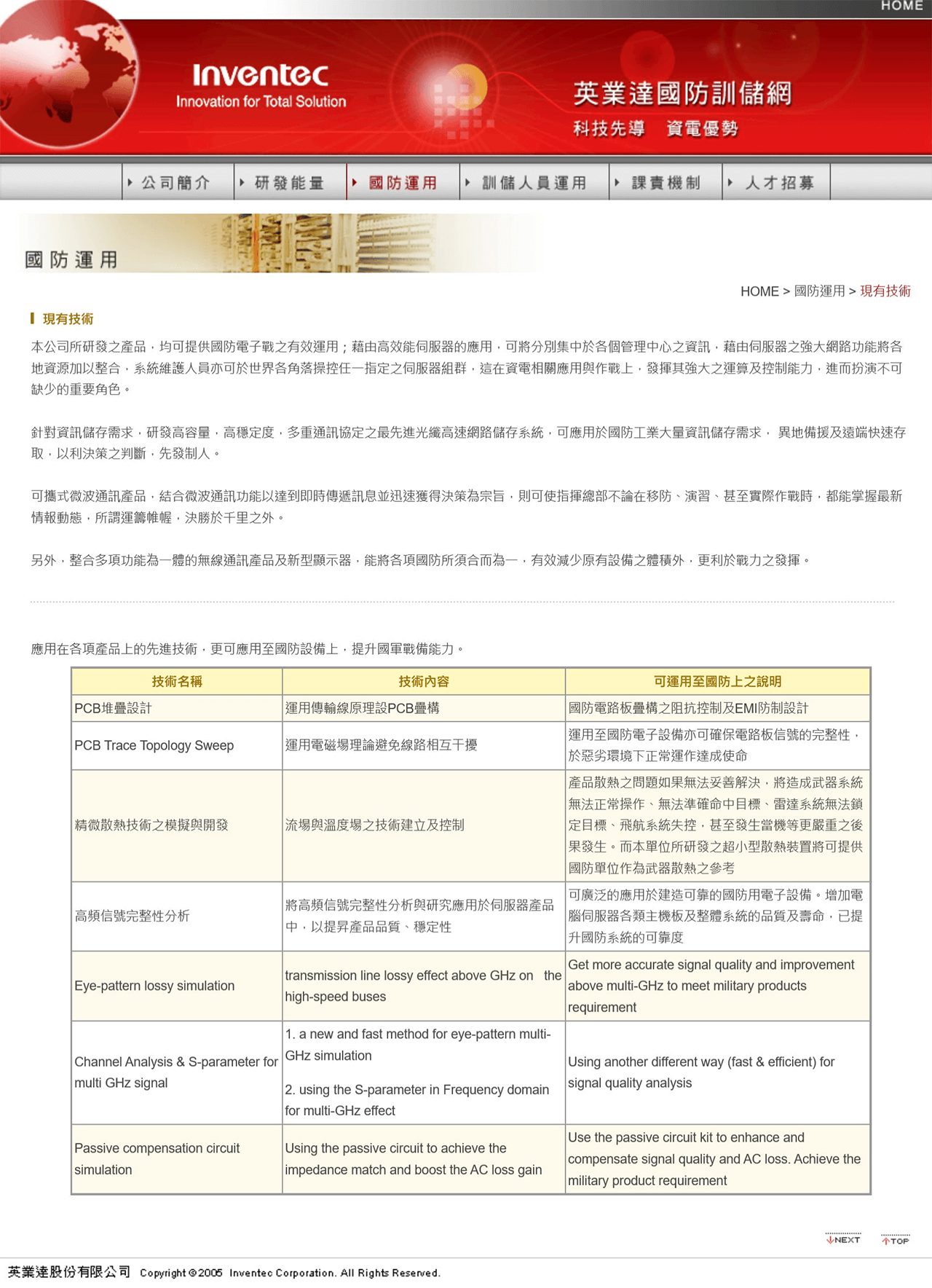
Task: Click 國防運用 in the breadcrumb
Action: (819, 291)
